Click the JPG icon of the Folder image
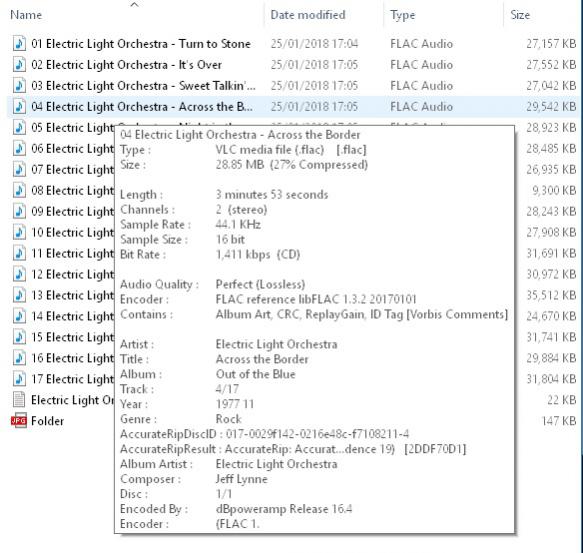The height and width of the screenshot is (553, 583). tap(19, 421)
